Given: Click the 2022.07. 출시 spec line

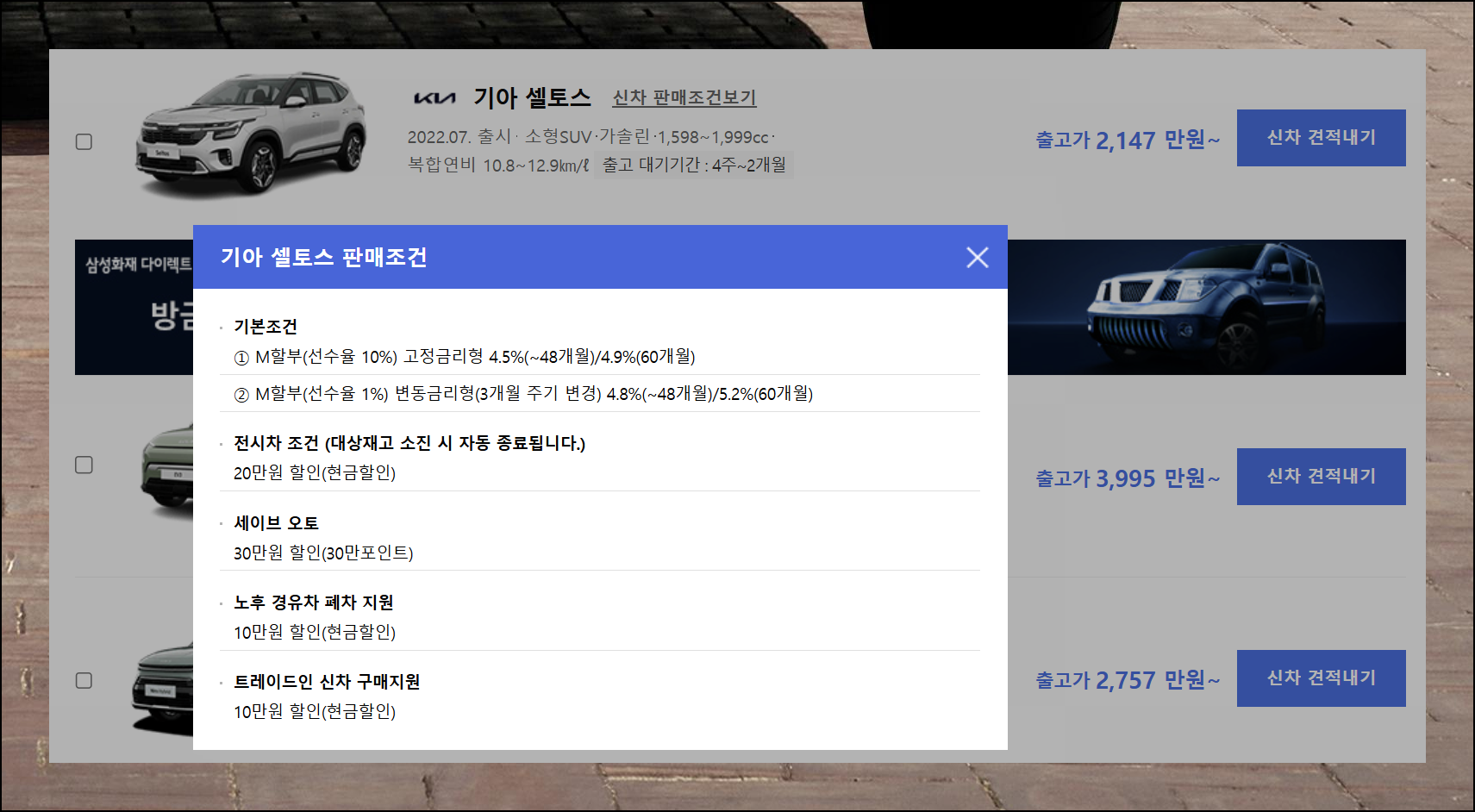Looking at the screenshot, I should 591,137.
